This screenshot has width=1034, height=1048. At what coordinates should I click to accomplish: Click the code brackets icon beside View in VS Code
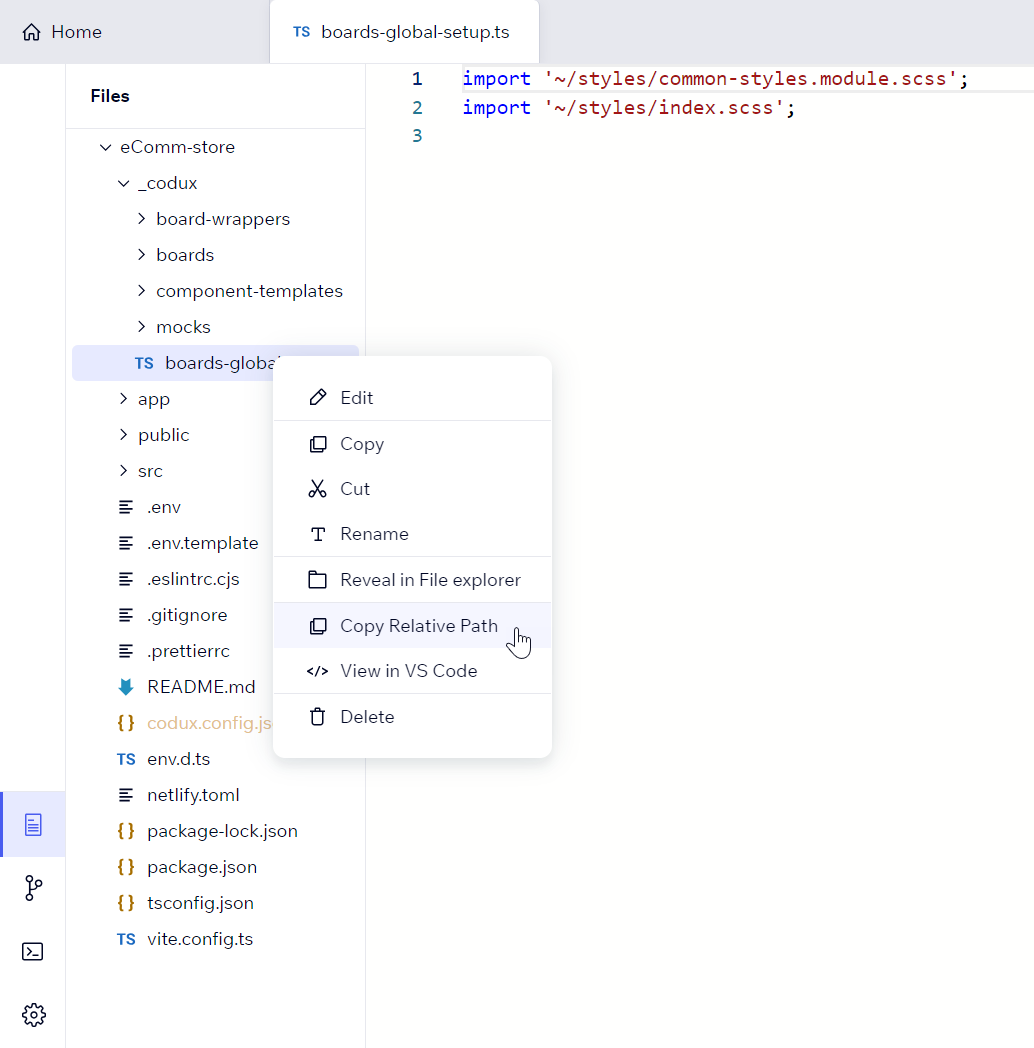coord(317,671)
